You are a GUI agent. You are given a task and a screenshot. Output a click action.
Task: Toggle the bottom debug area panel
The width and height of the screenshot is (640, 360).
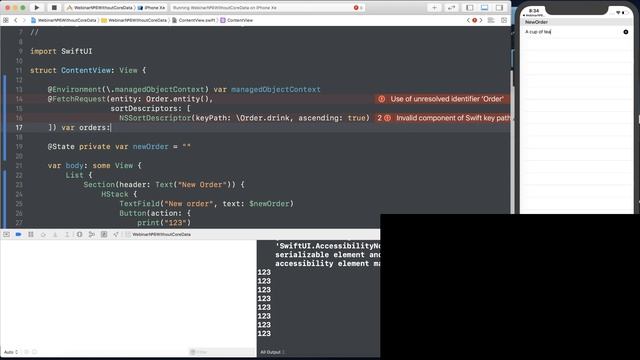tap(484, 8)
